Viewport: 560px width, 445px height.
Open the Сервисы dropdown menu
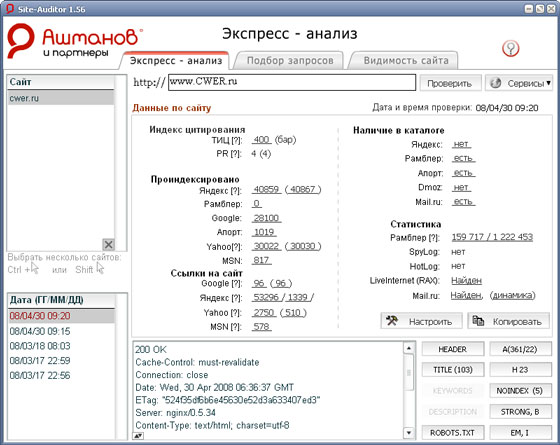pyautogui.click(x=519, y=83)
